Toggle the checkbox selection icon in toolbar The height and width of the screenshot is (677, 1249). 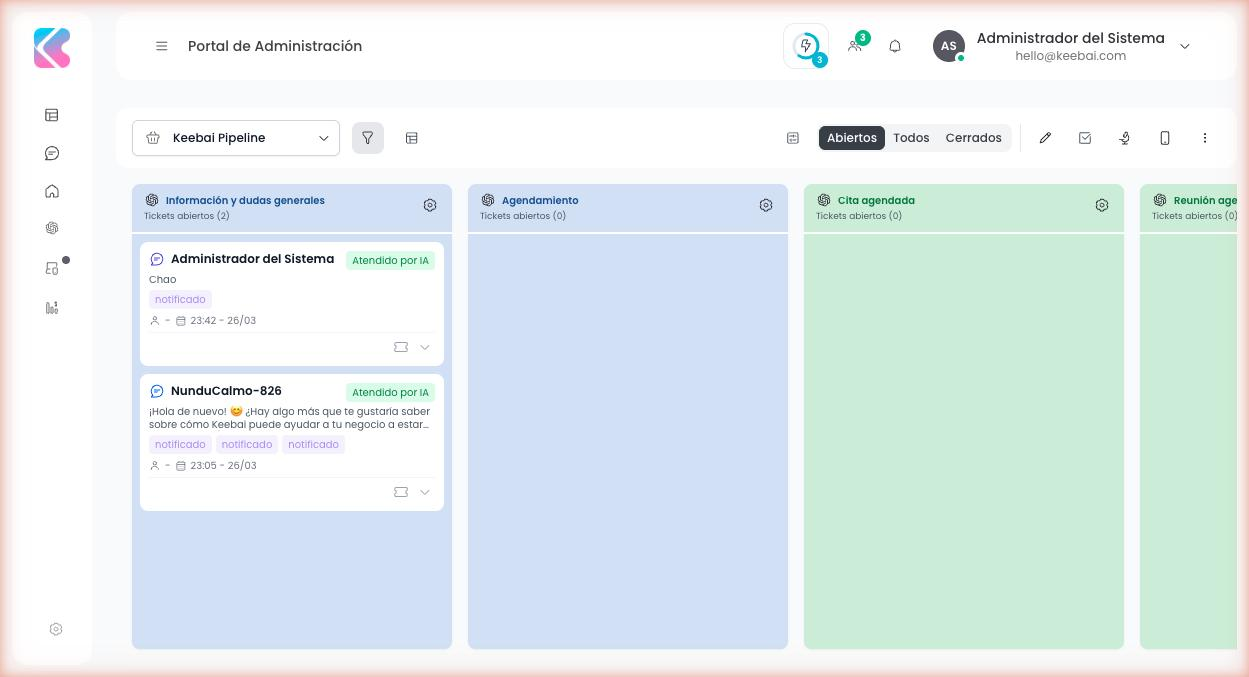point(1085,138)
